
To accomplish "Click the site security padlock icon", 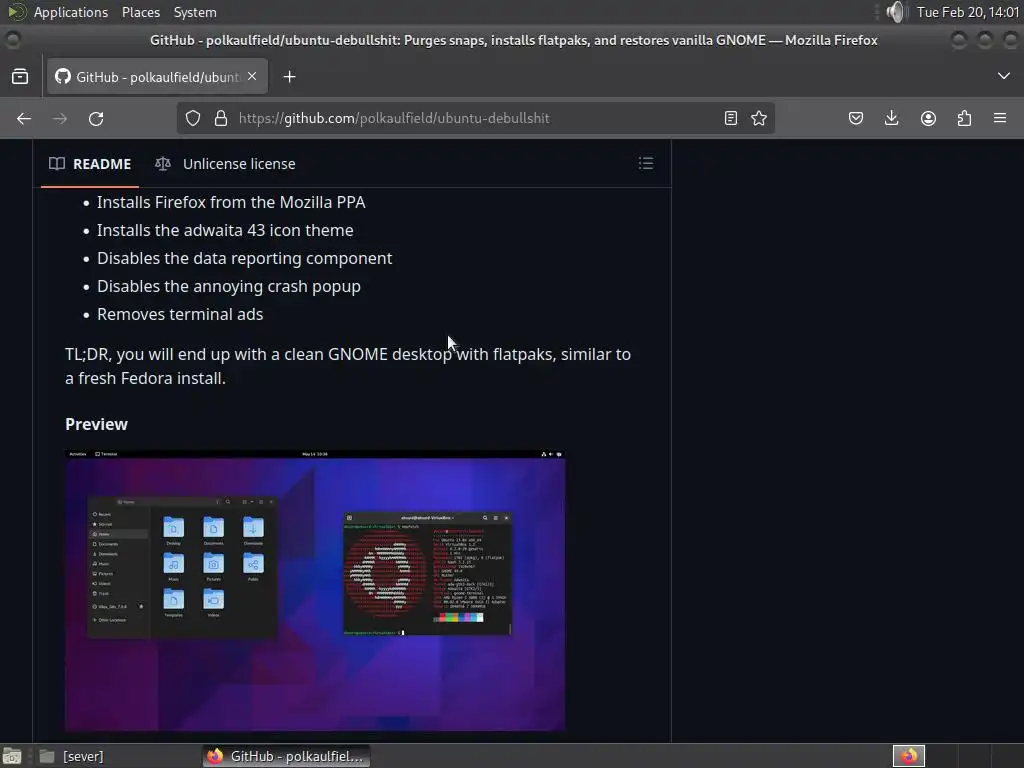I will pos(221,118).
